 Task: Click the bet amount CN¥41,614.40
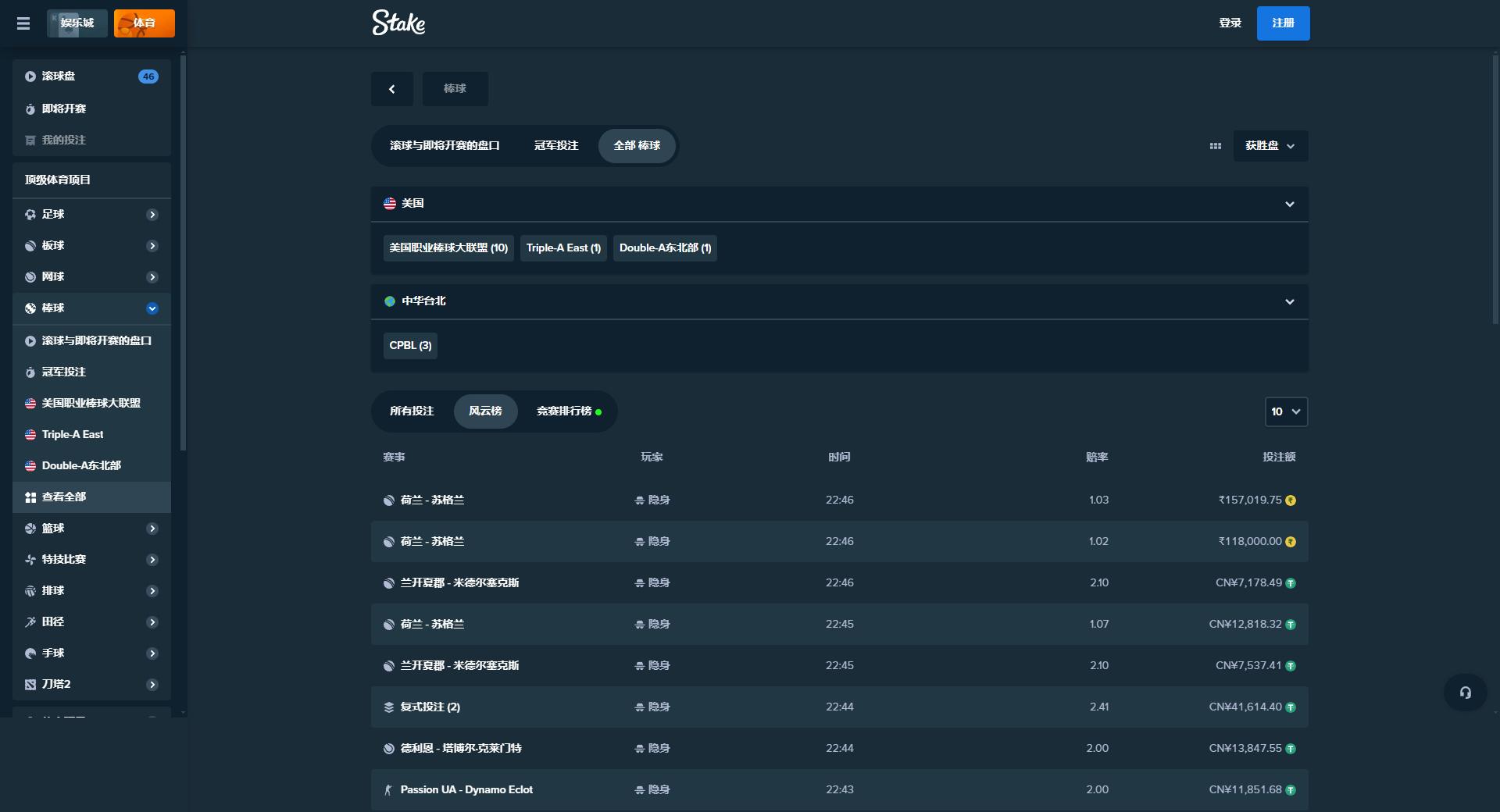coord(1245,707)
